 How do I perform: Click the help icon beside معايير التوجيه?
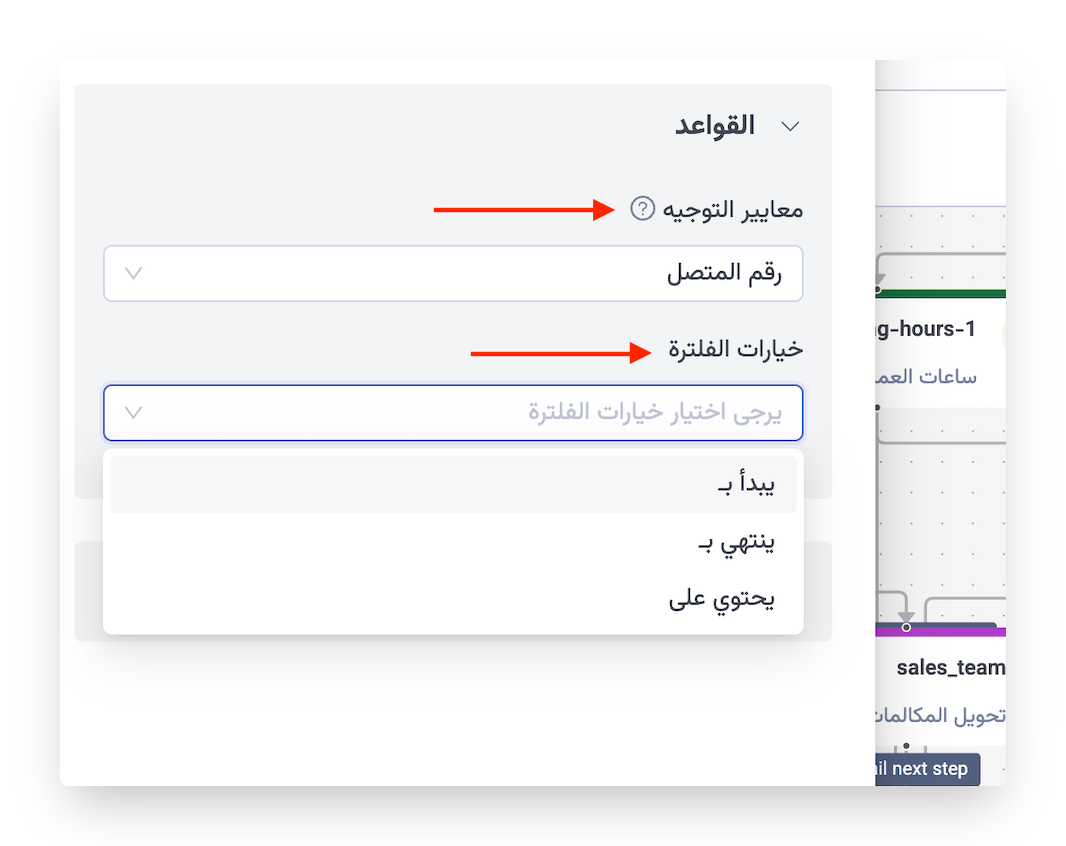tap(642, 210)
